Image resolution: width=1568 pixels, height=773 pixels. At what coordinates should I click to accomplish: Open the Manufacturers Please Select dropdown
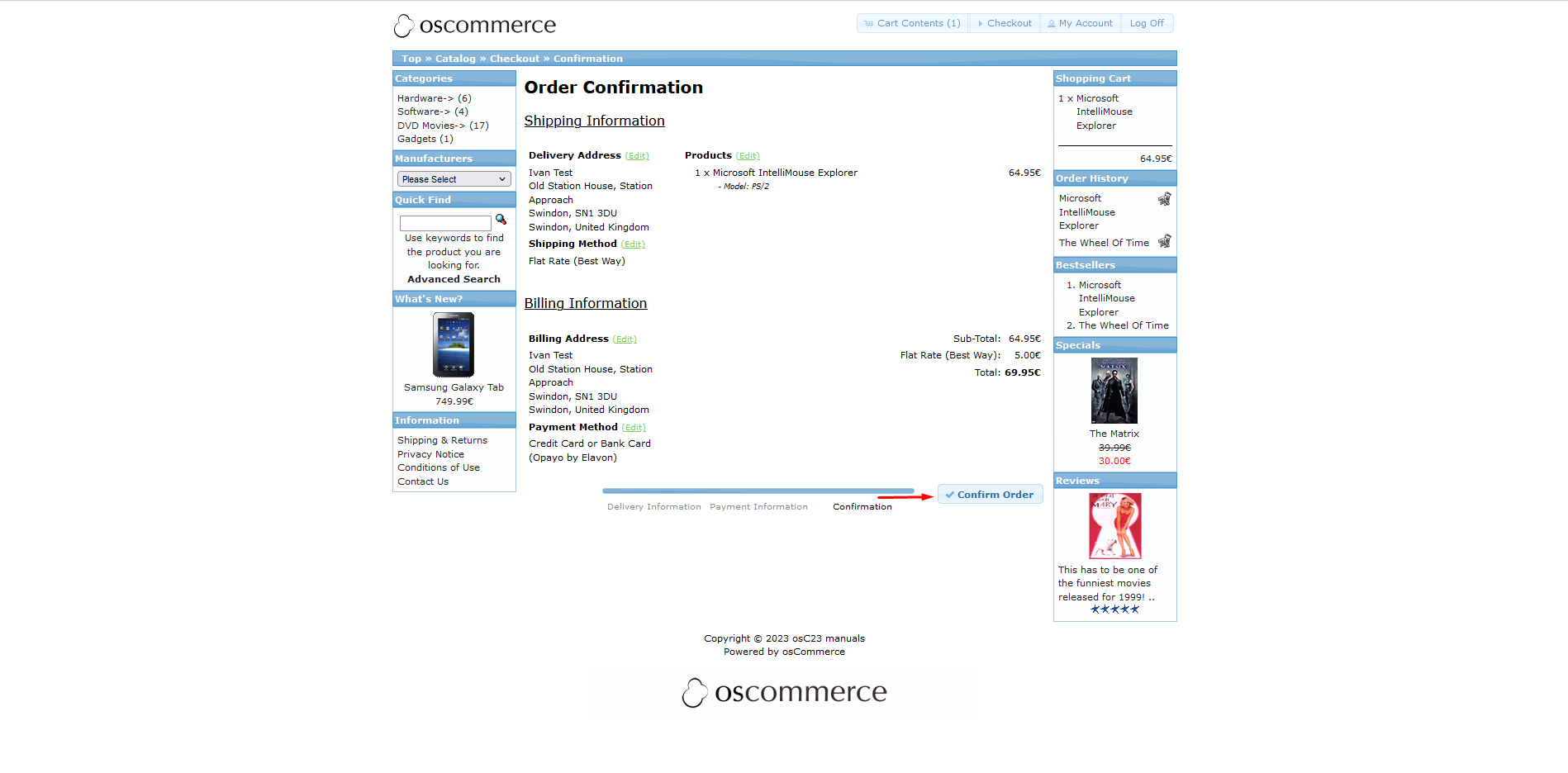[x=454, y=179]
